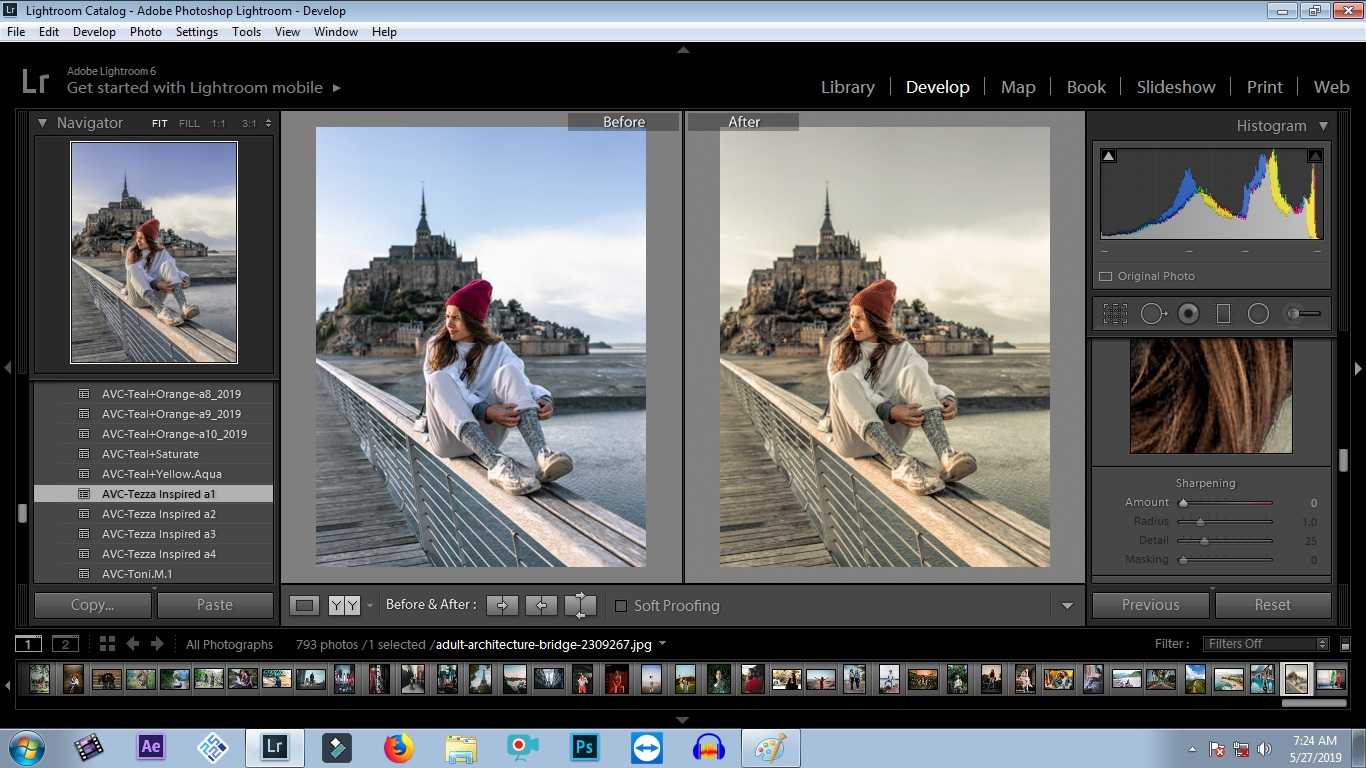Open second window display button 2
1366x768 pixels.
pos(65,644)
